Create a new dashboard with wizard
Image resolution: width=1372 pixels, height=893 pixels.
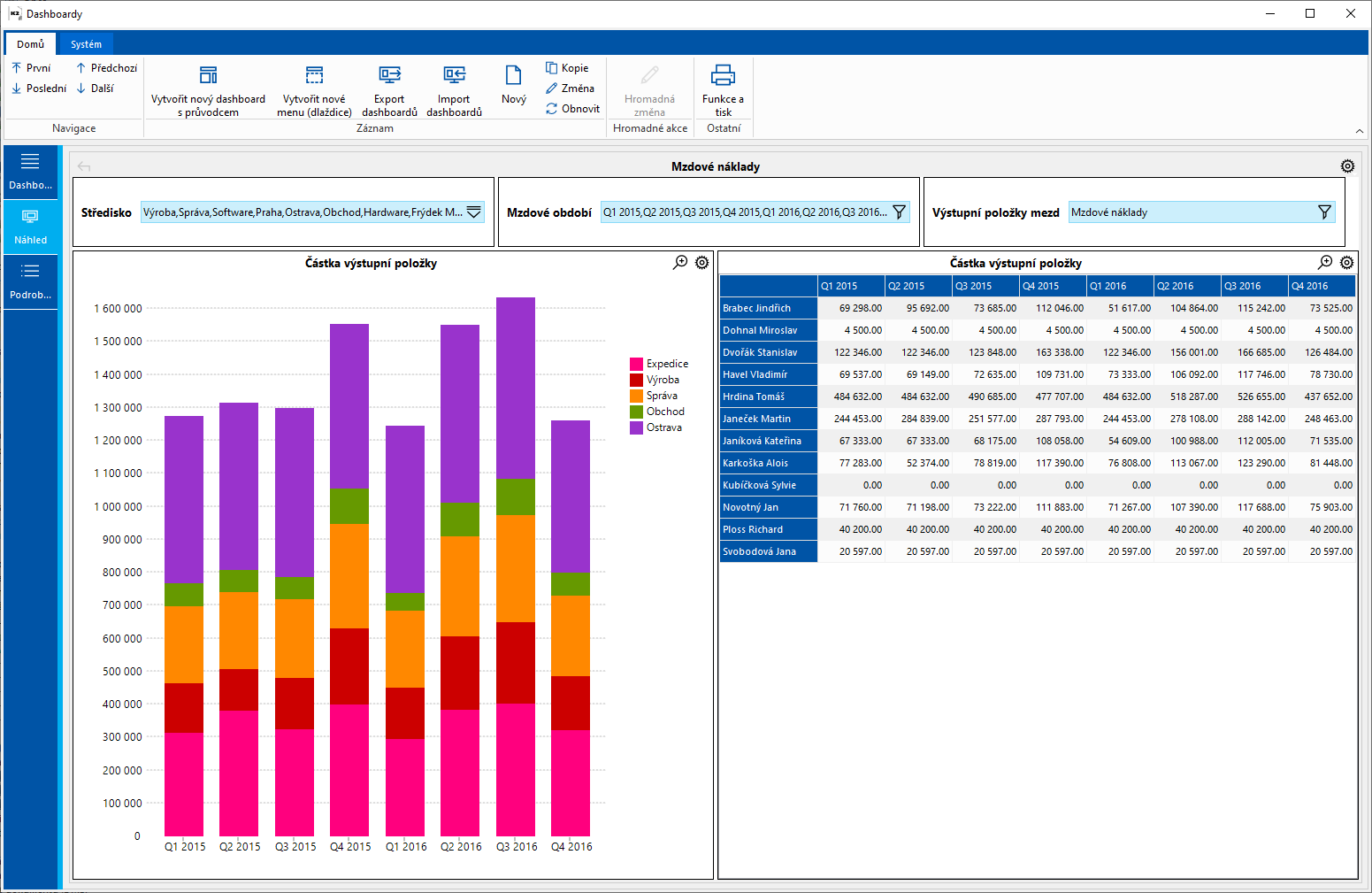pos(208,75)
